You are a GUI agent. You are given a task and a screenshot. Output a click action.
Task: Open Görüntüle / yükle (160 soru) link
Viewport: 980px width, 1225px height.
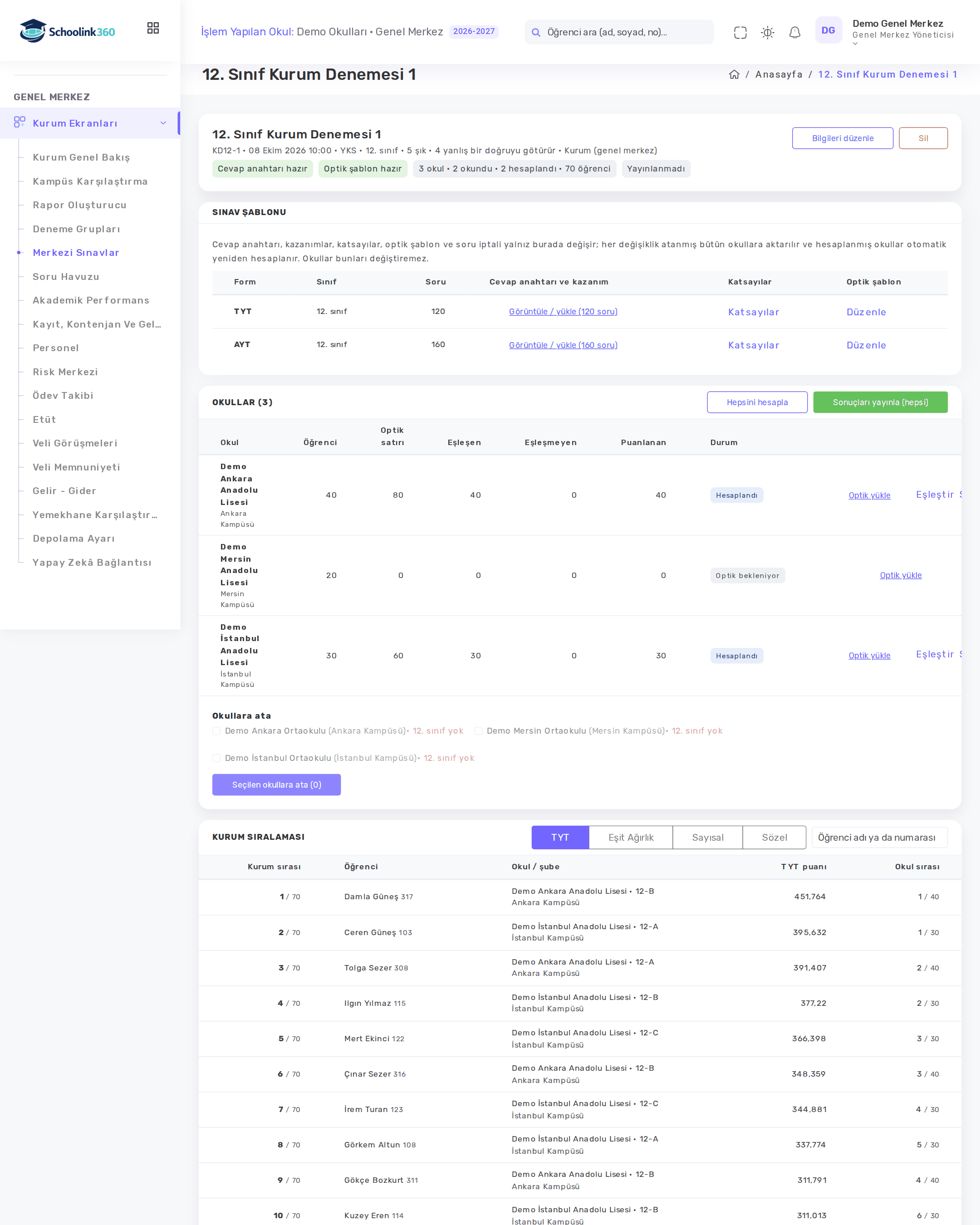(x=563, y=345)
